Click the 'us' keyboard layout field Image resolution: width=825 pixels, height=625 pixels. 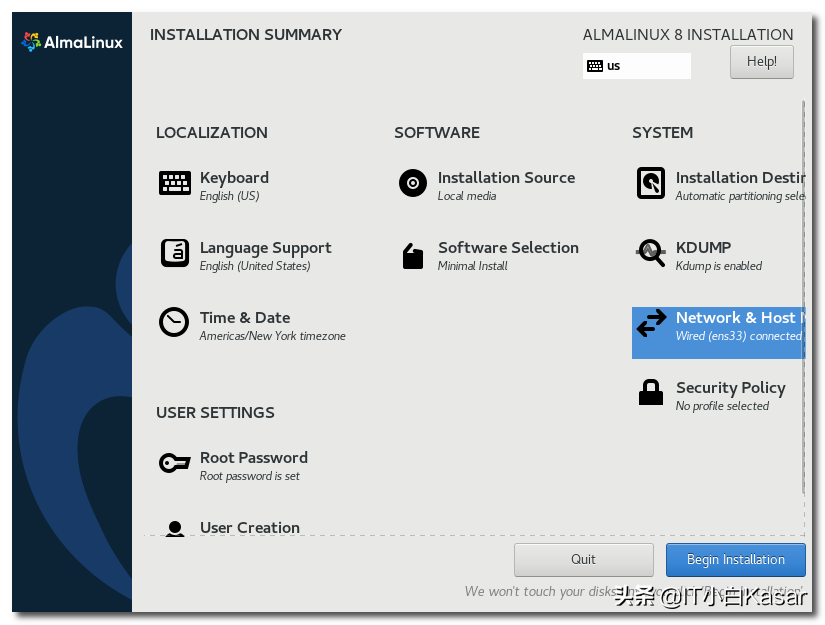click(637, 66)
